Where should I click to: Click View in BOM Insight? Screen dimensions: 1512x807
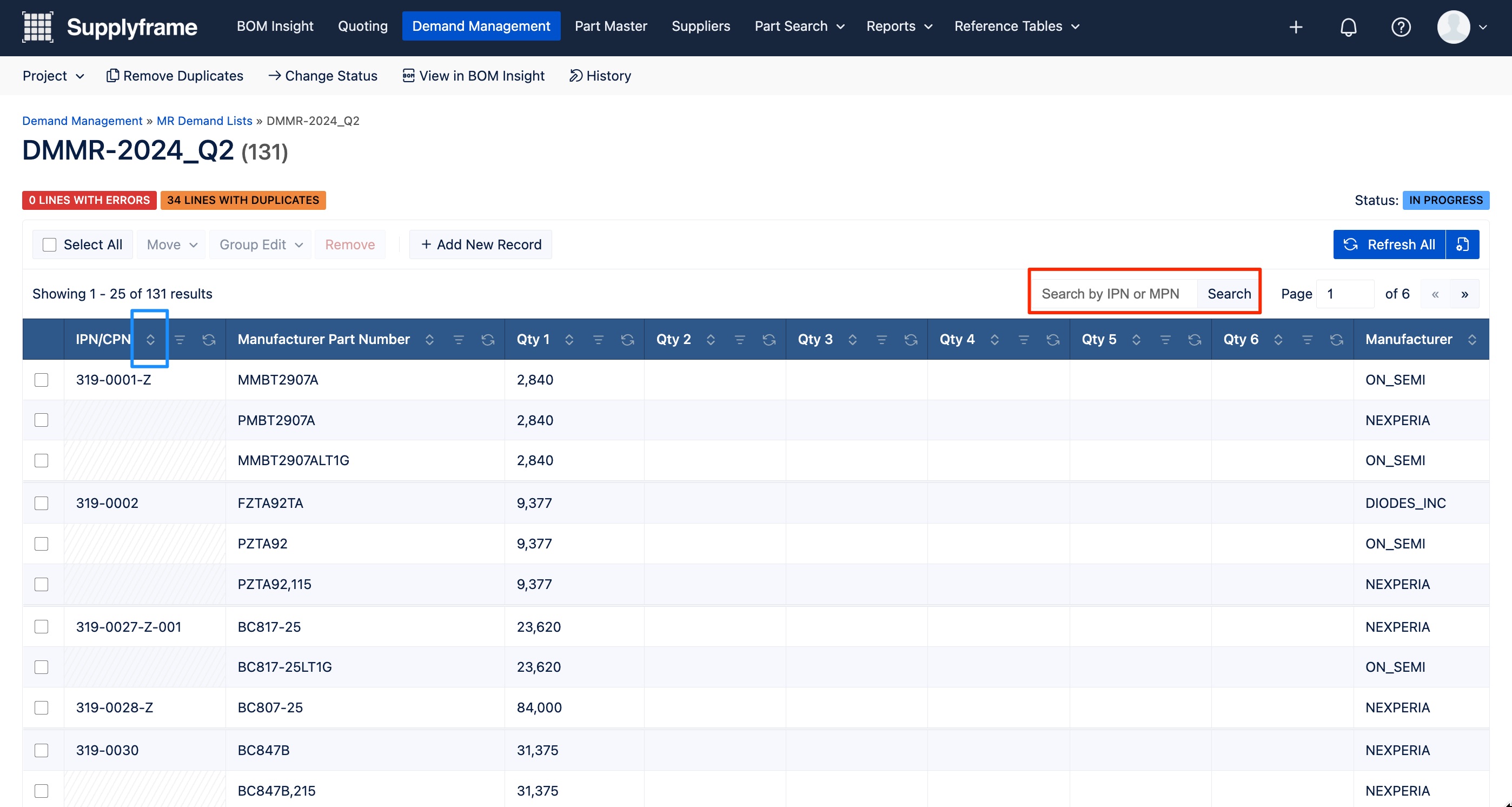[x=473, y=76]
